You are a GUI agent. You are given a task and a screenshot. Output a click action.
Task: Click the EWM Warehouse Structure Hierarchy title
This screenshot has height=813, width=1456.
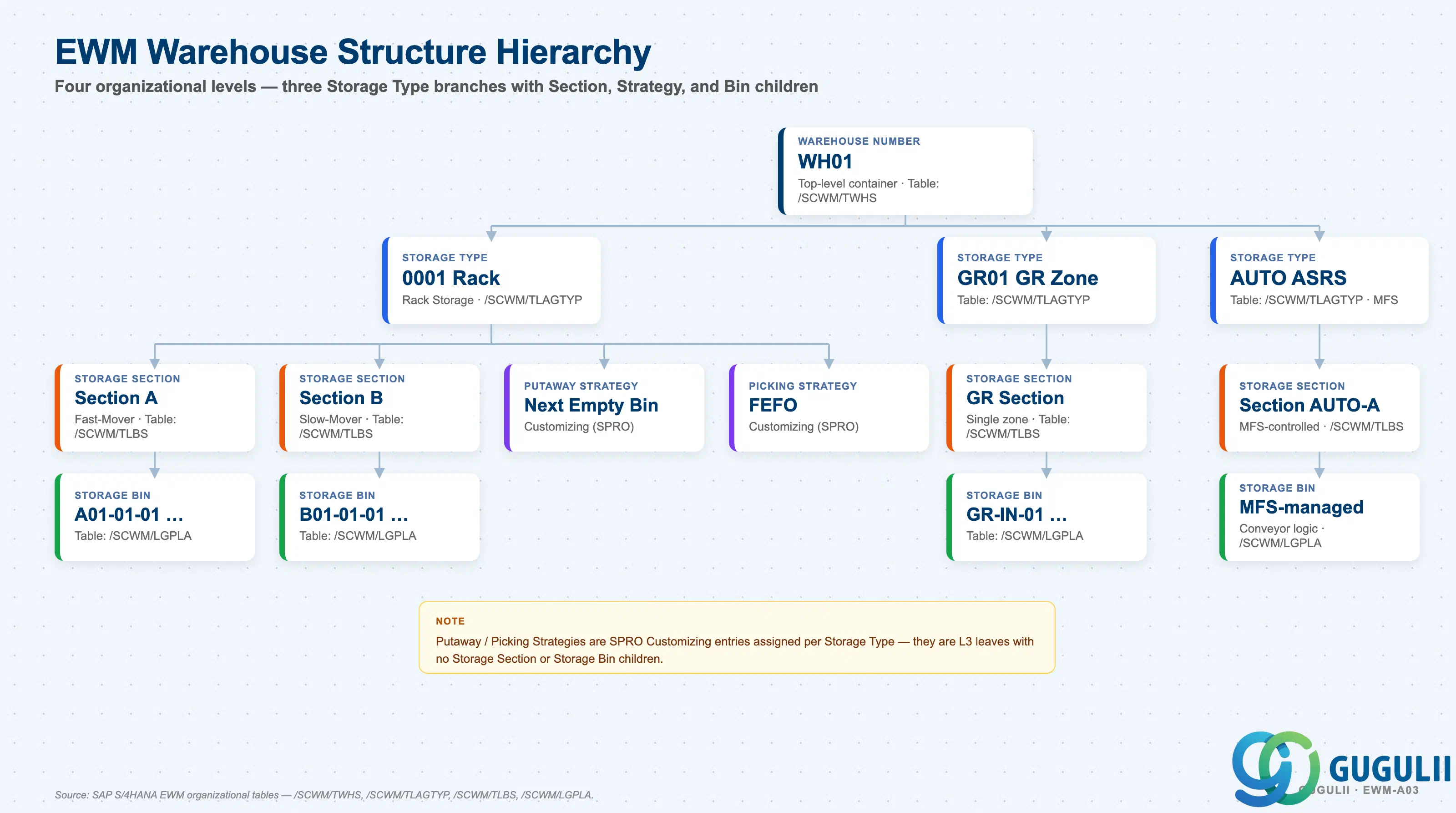[353, 52]
